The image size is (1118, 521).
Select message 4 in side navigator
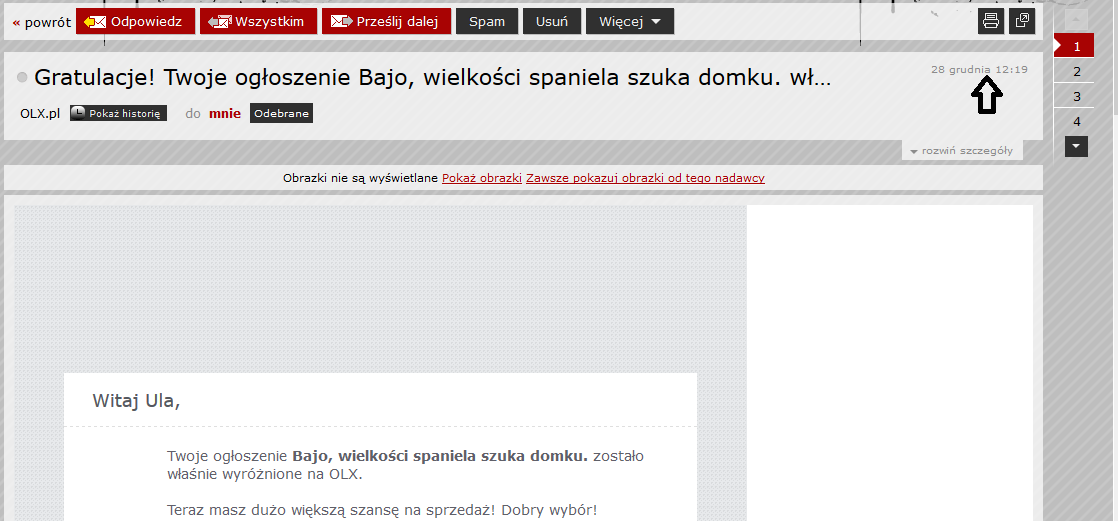point(1076,121)
